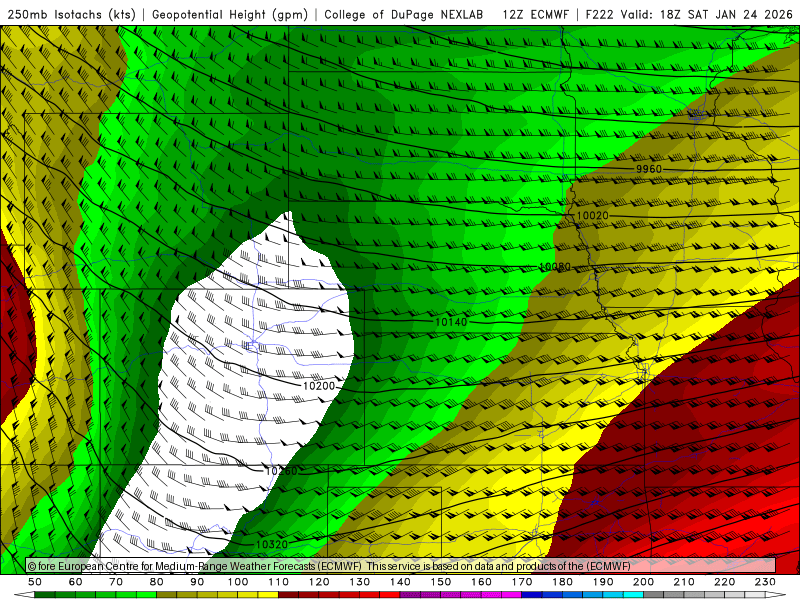Click the 10260 height contour label
Screen dimensions: 800x600
coord(281,471)
